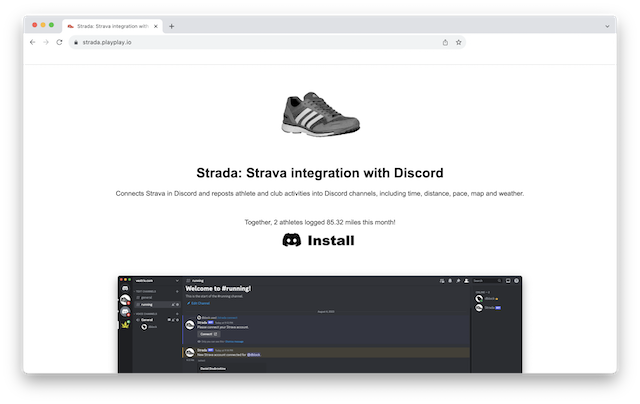Select the Strada: Strava integration tab

[113, 26]
